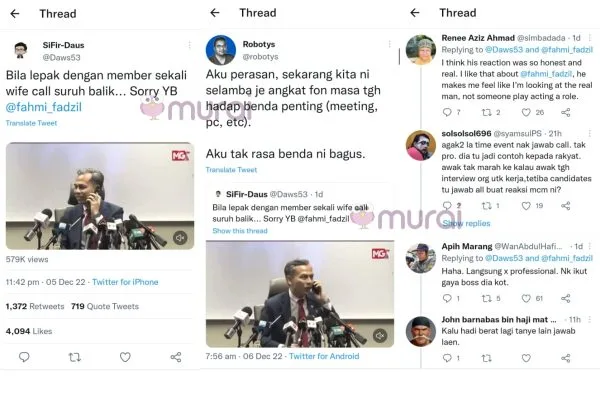This screenshot has height=400, width=600.
Task: Click Translate Tweet under the SiFir-Daus tweet
Action: click(x=31, y=123)
